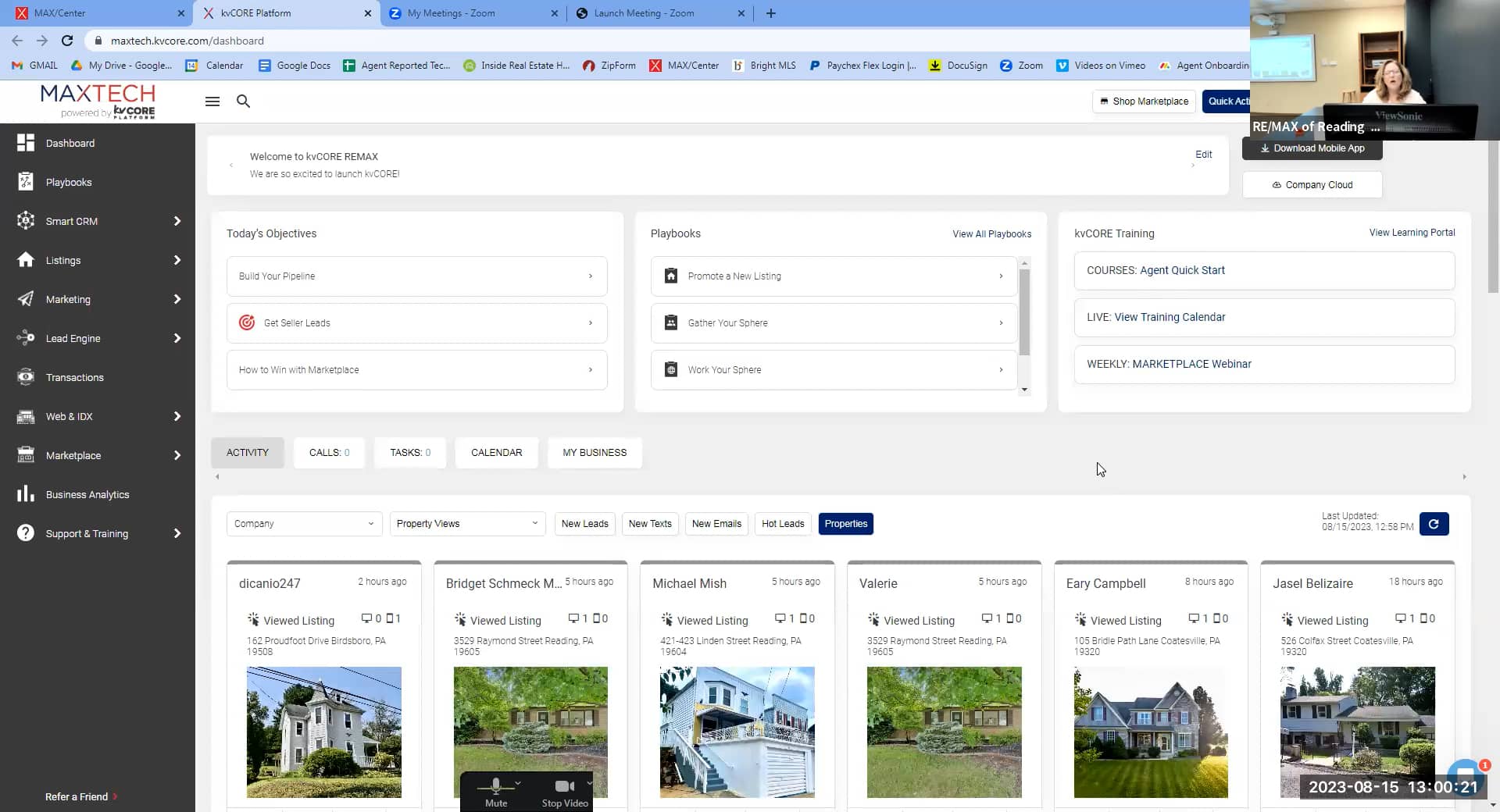Click the search magnifier icon
Screen dimensions: 1500x812
click(243, 101)
